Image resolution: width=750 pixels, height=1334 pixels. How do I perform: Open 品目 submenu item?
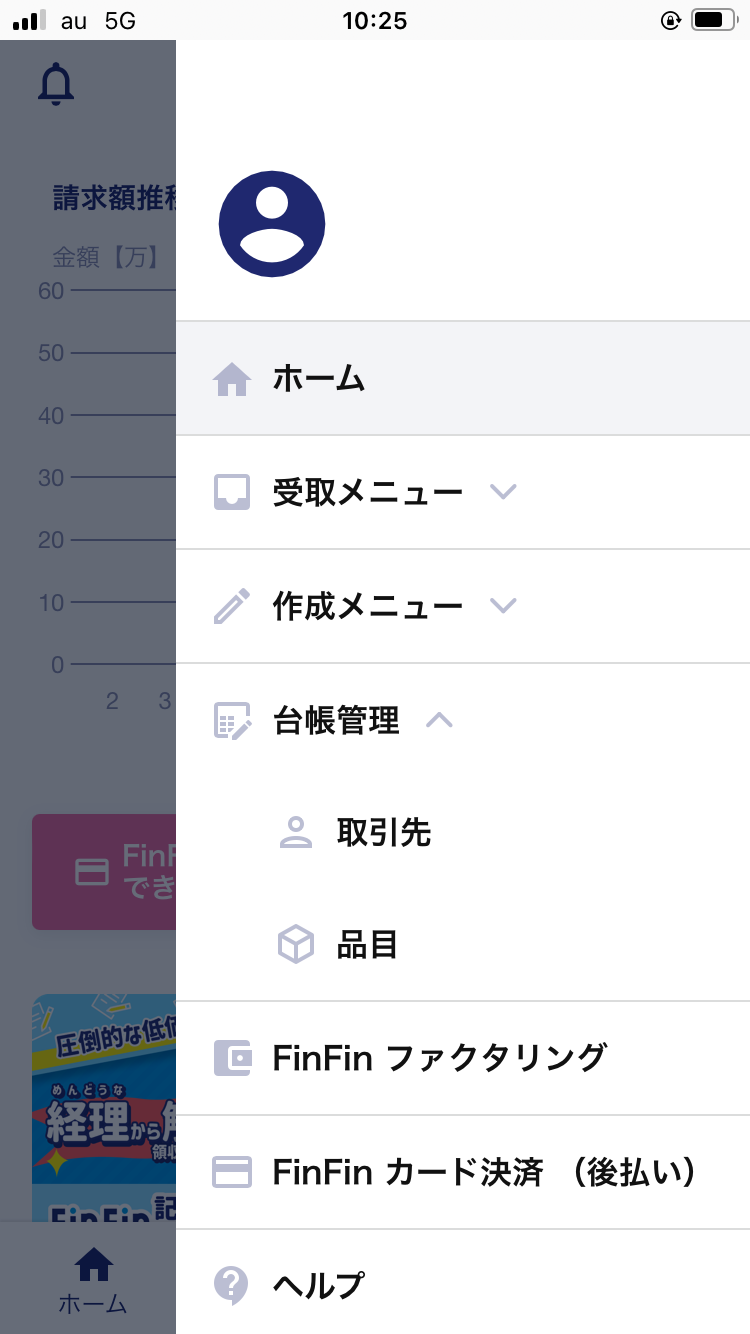pos(368,945)
